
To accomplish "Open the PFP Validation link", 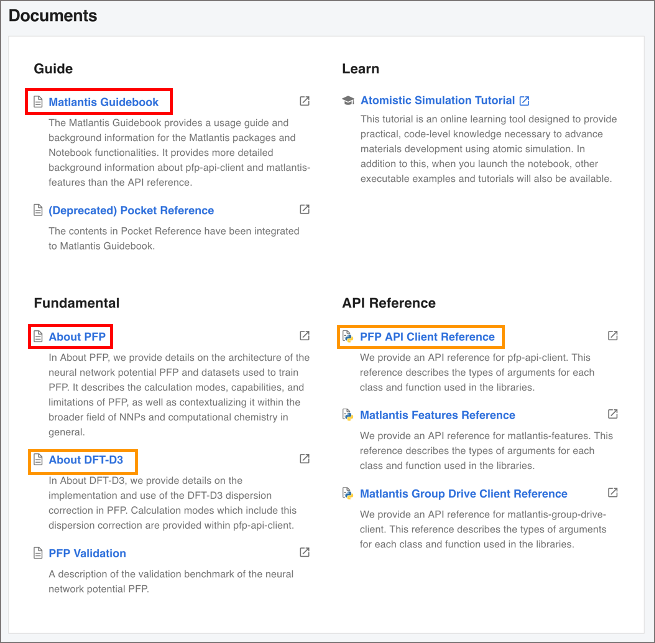I will click(87, 553).
